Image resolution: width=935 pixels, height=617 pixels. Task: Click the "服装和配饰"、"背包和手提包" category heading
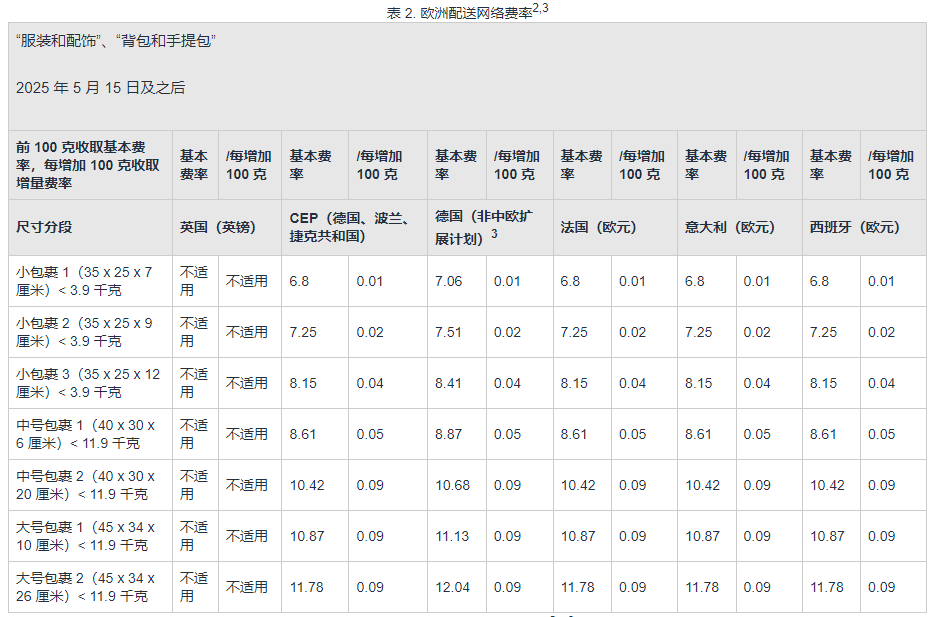click(x=116, y=41)
